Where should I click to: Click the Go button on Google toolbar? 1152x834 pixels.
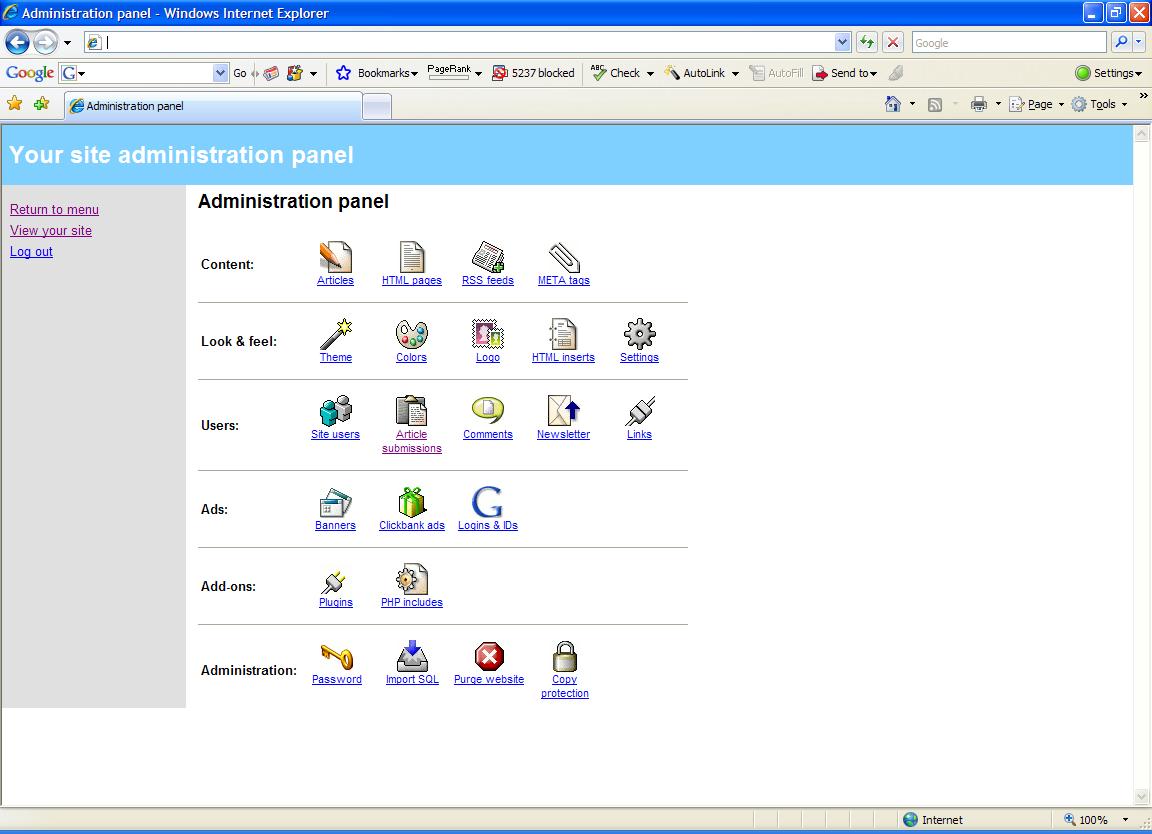[x=240, y=73]
